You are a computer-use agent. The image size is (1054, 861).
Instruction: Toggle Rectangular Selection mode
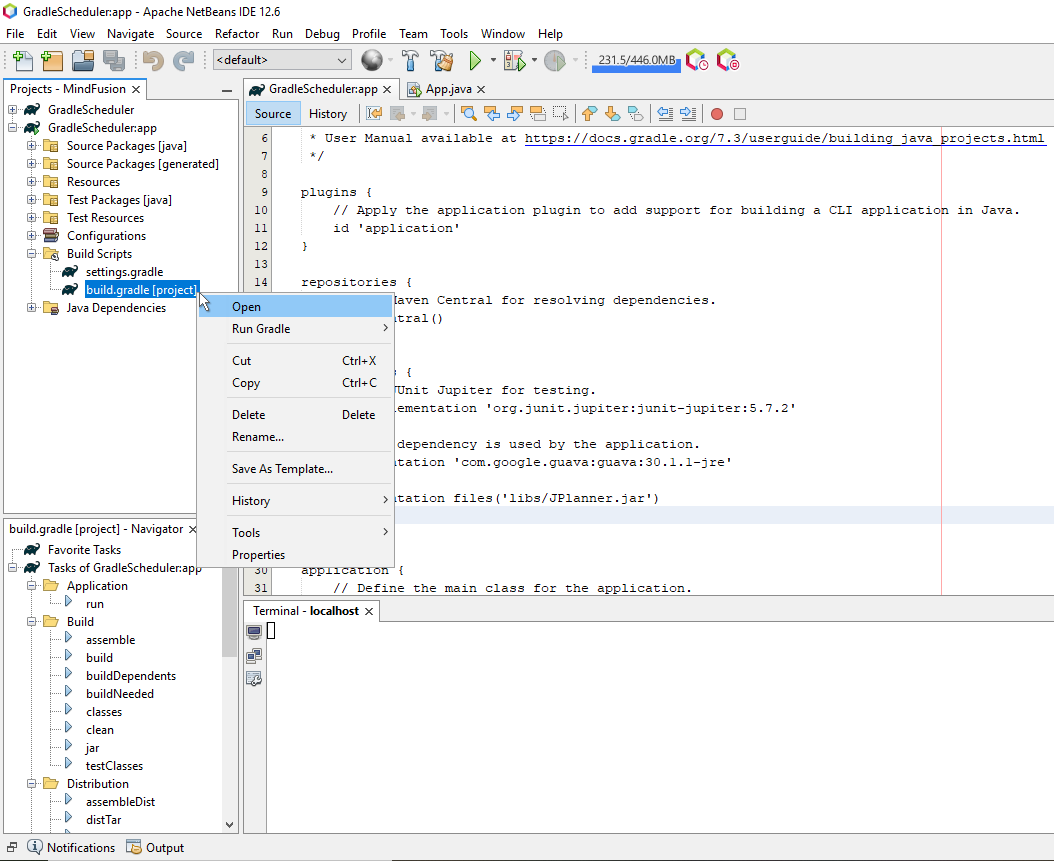[x=560, y=113]
